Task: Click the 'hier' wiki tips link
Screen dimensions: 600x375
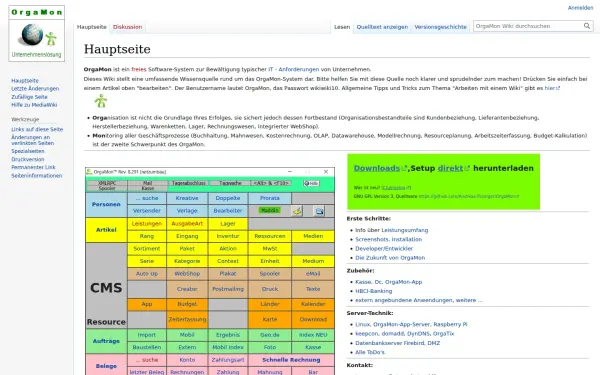Action: (552, 88)
